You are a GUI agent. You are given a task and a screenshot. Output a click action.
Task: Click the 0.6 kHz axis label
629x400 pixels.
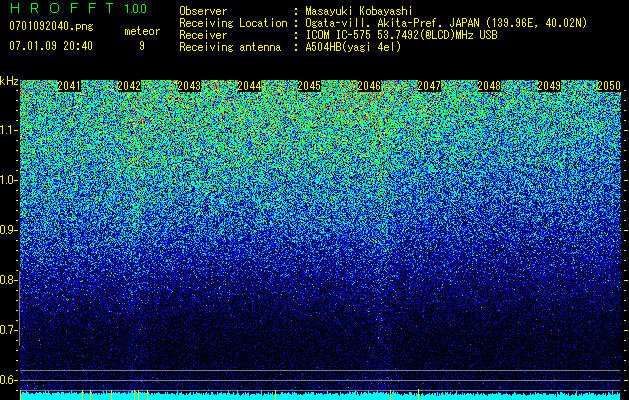click(x=8, y=380)
